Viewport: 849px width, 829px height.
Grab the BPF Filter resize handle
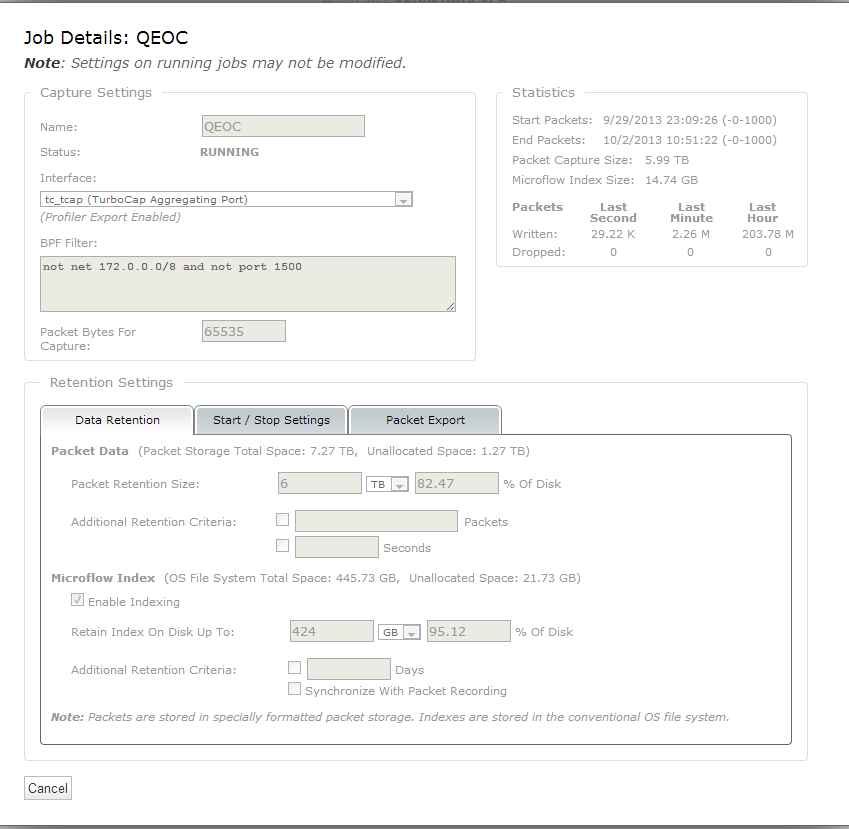pos(450,305)
